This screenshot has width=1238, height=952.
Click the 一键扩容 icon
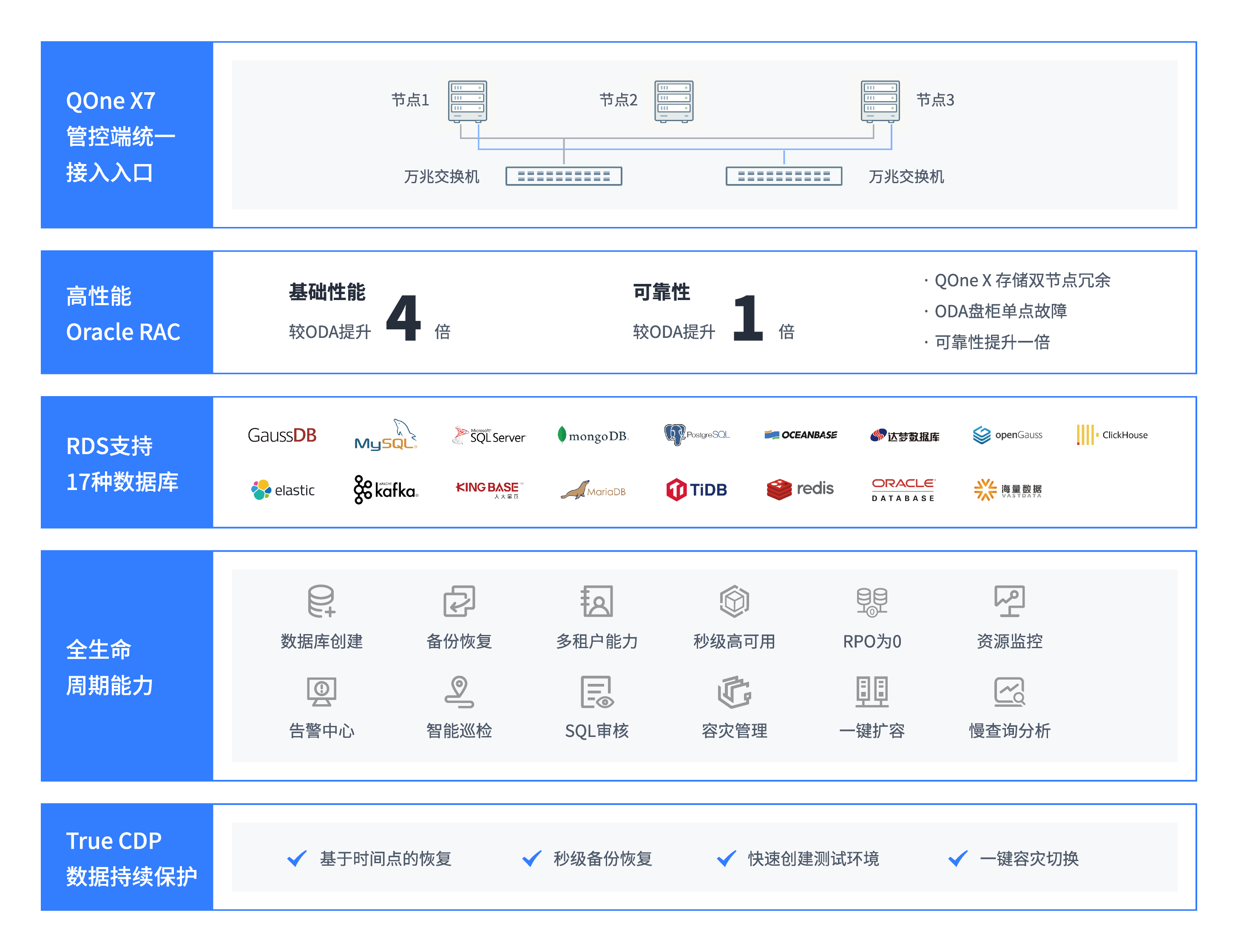coord(872,691)
